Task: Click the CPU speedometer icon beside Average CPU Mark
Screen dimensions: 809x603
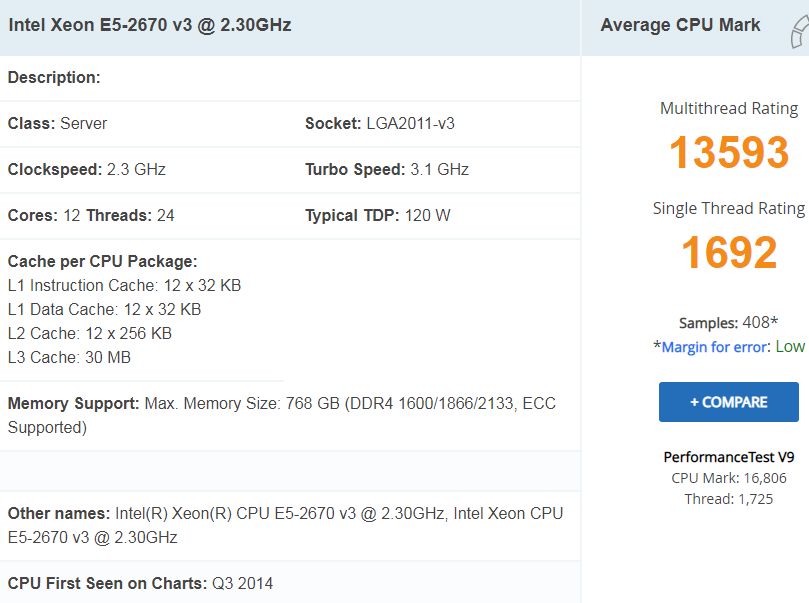Action: (x=800, y=31)
